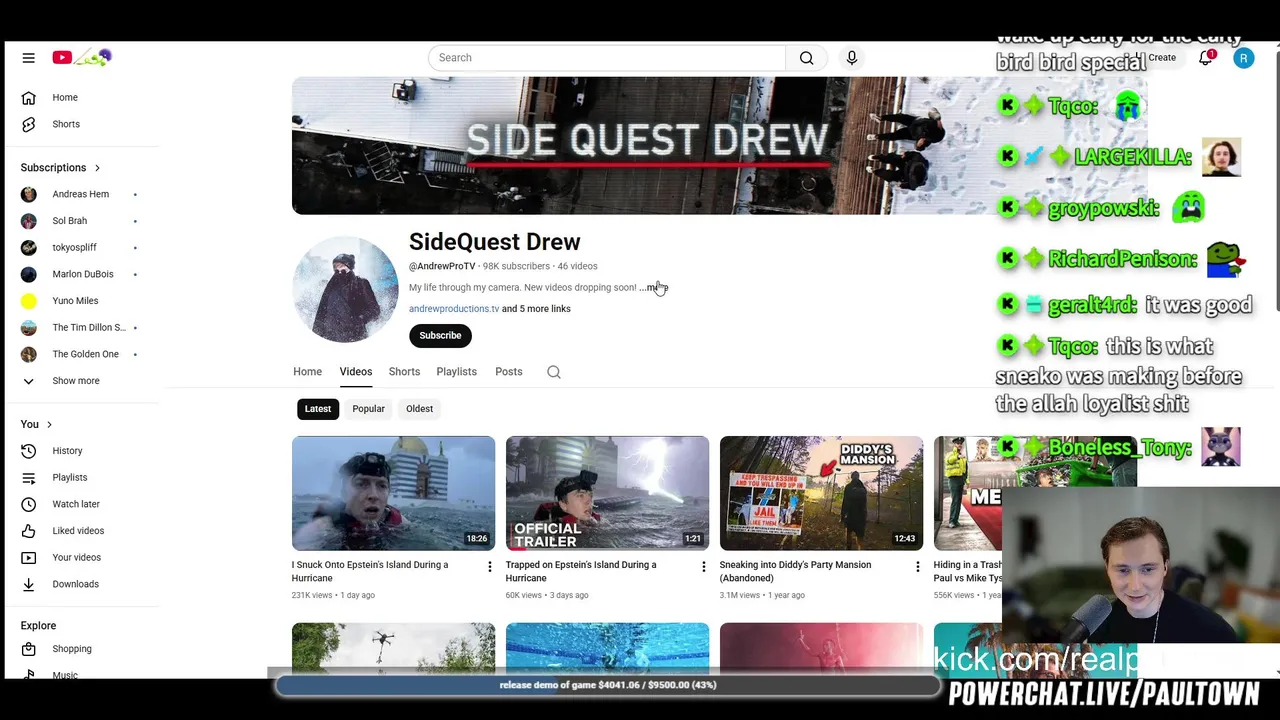Click the game demo donation progress bar

point(608,685)
